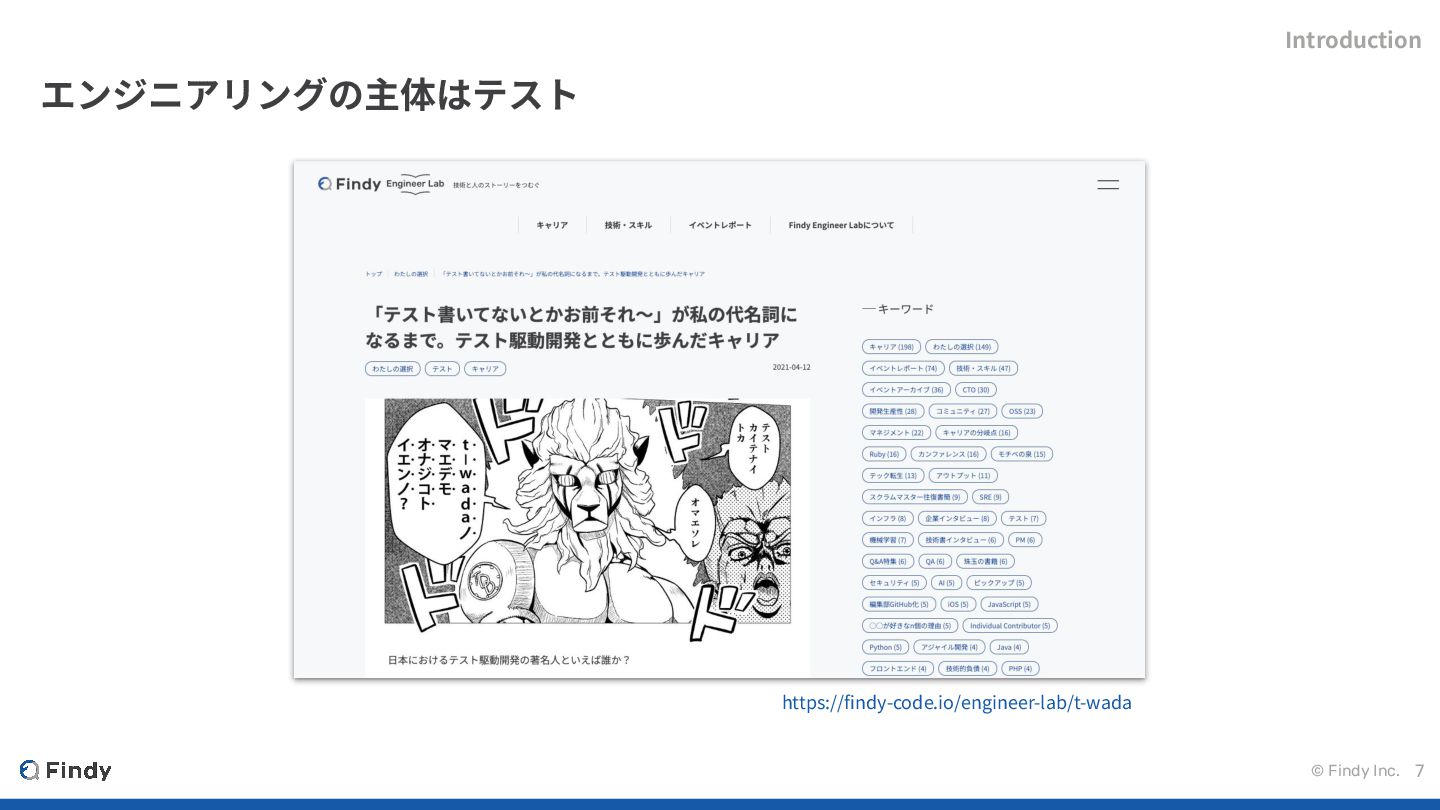Click the Findy logo in slide footer

65,770
